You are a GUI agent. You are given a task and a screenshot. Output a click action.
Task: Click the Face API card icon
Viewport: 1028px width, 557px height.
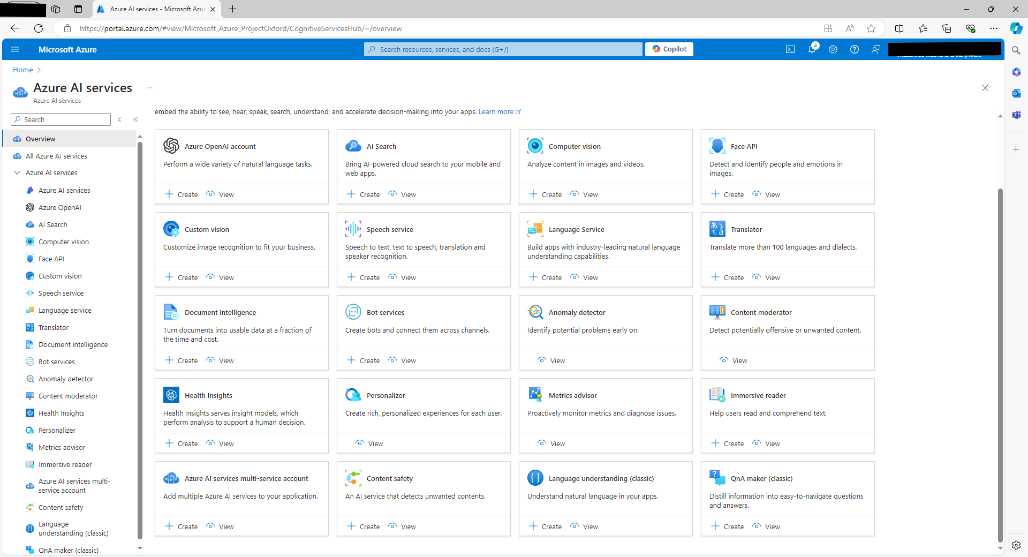pos(717,145)
